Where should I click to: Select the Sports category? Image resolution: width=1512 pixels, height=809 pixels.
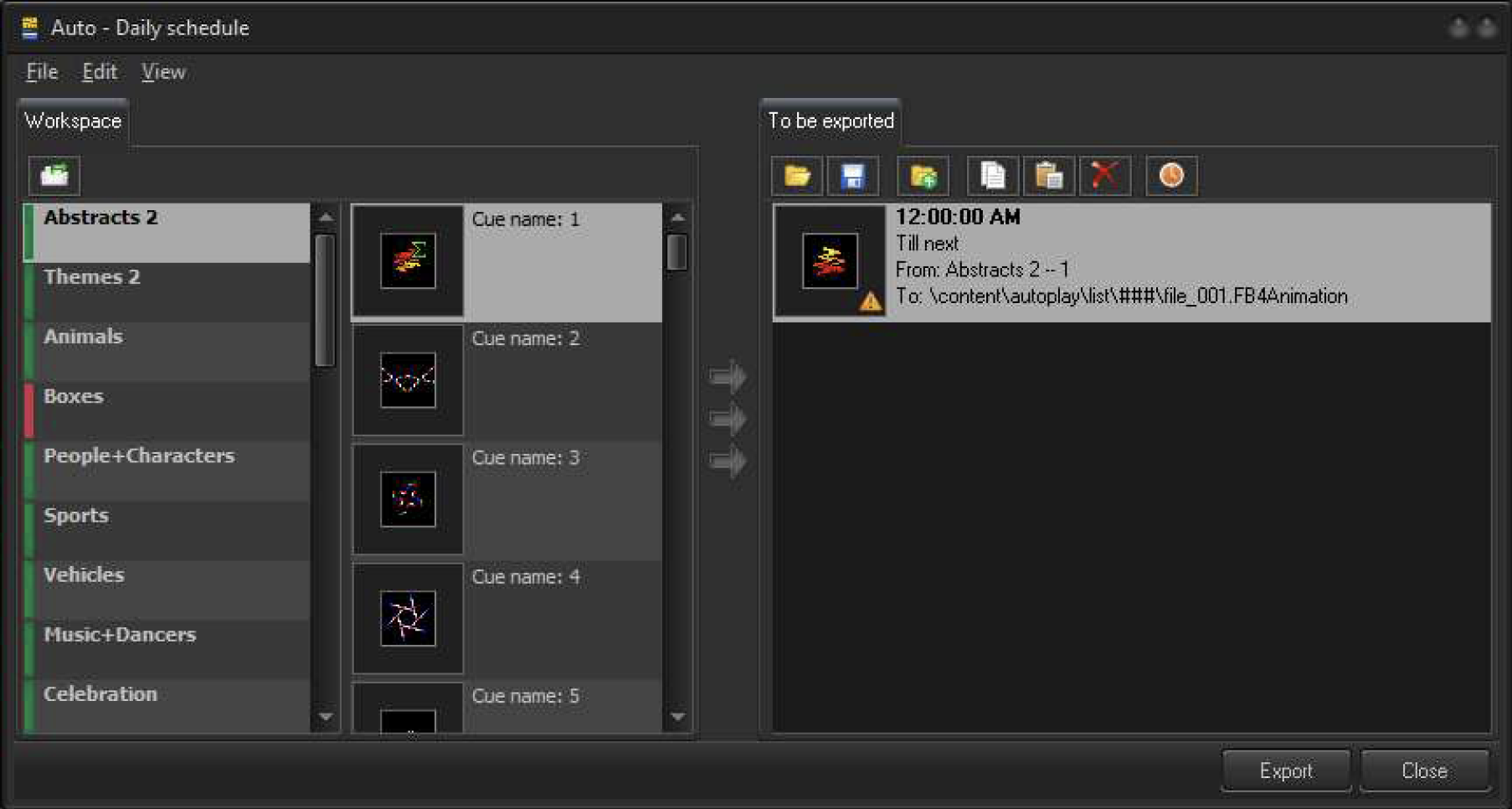click(x=167, y=530)
